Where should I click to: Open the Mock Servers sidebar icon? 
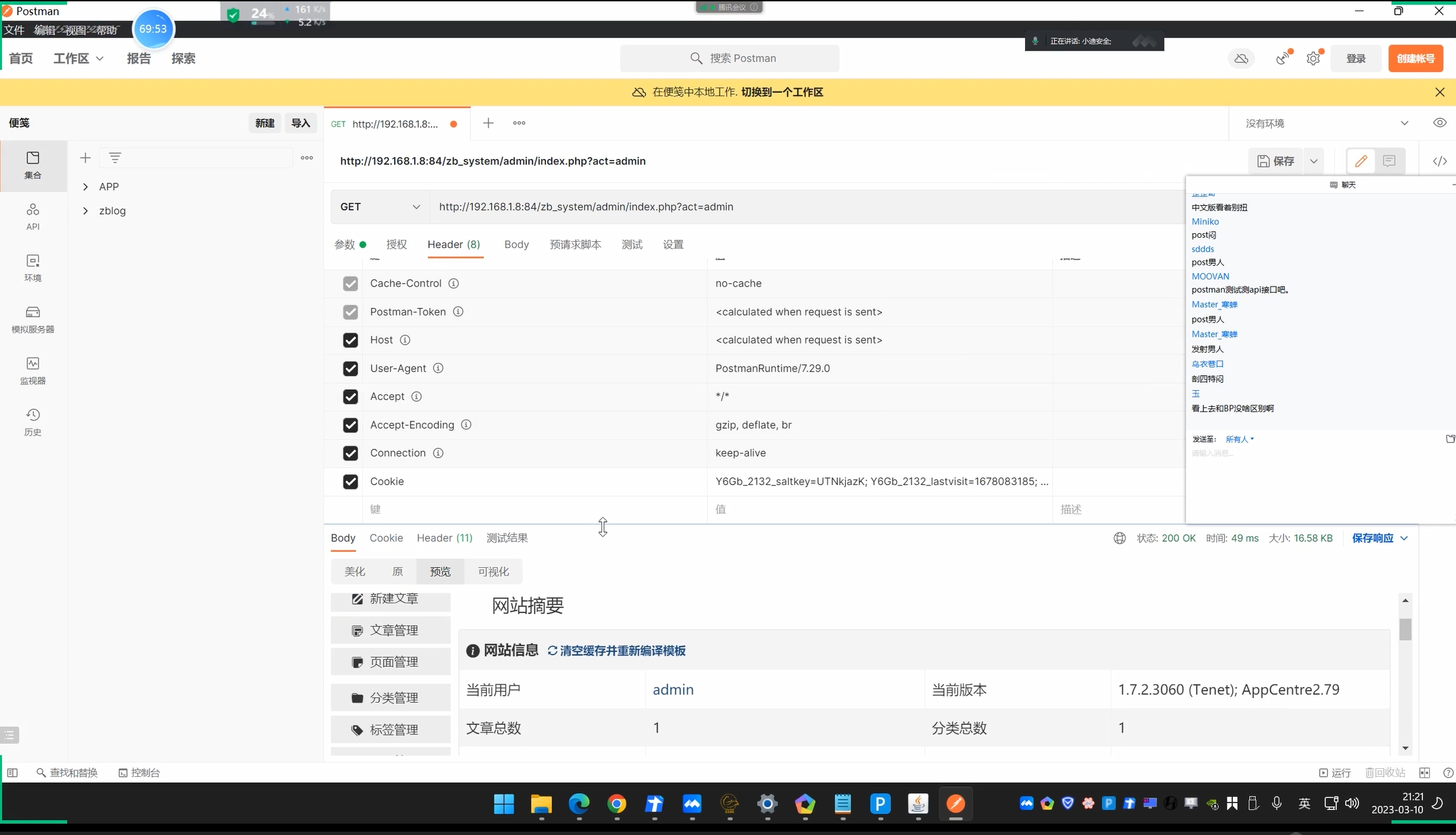click(x=33, y=319)
